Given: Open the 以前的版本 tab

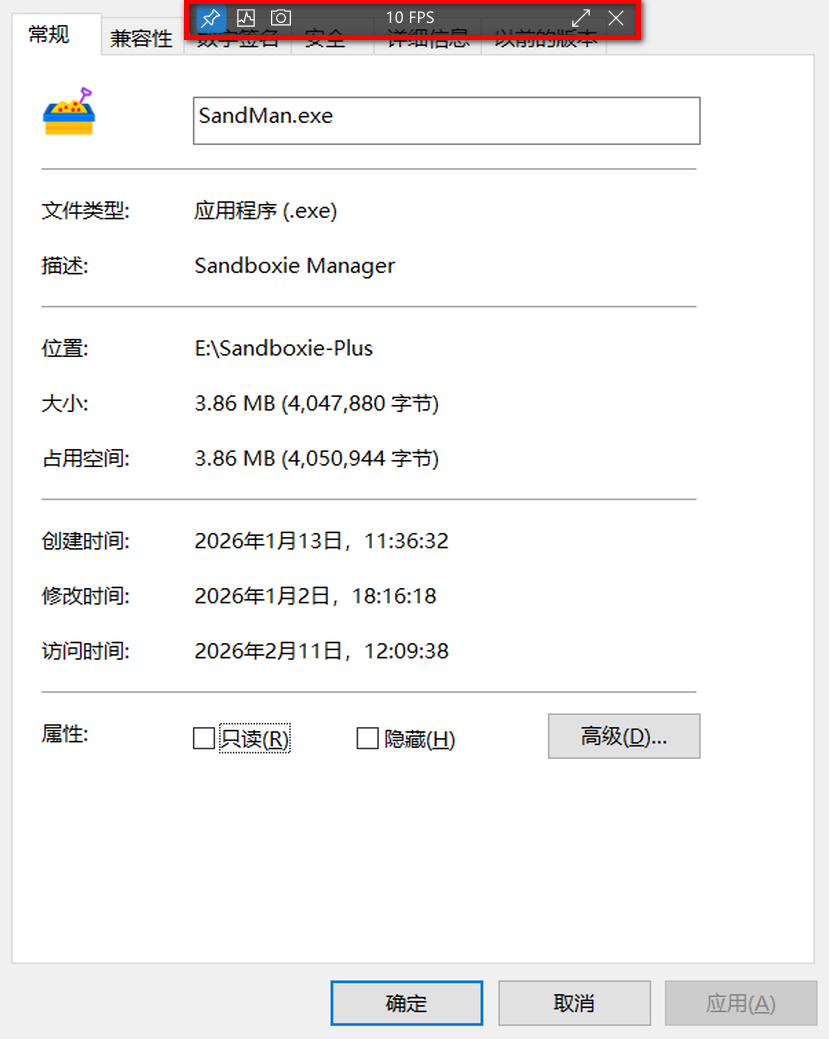Looking at the screenshot, I should pyautogui.click(x=545, y=46).
